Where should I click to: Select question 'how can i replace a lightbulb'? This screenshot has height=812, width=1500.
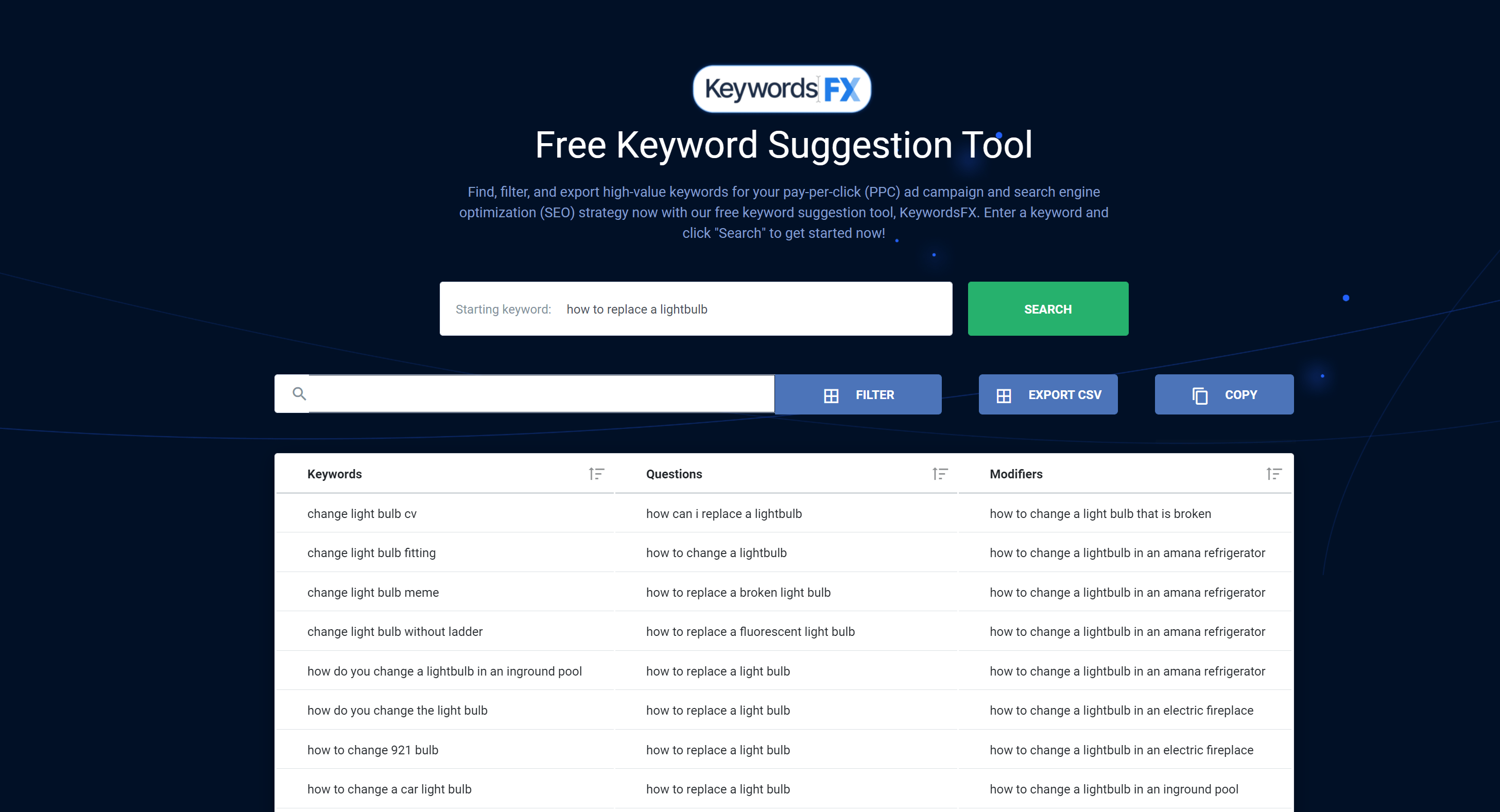tap(723, 514)
